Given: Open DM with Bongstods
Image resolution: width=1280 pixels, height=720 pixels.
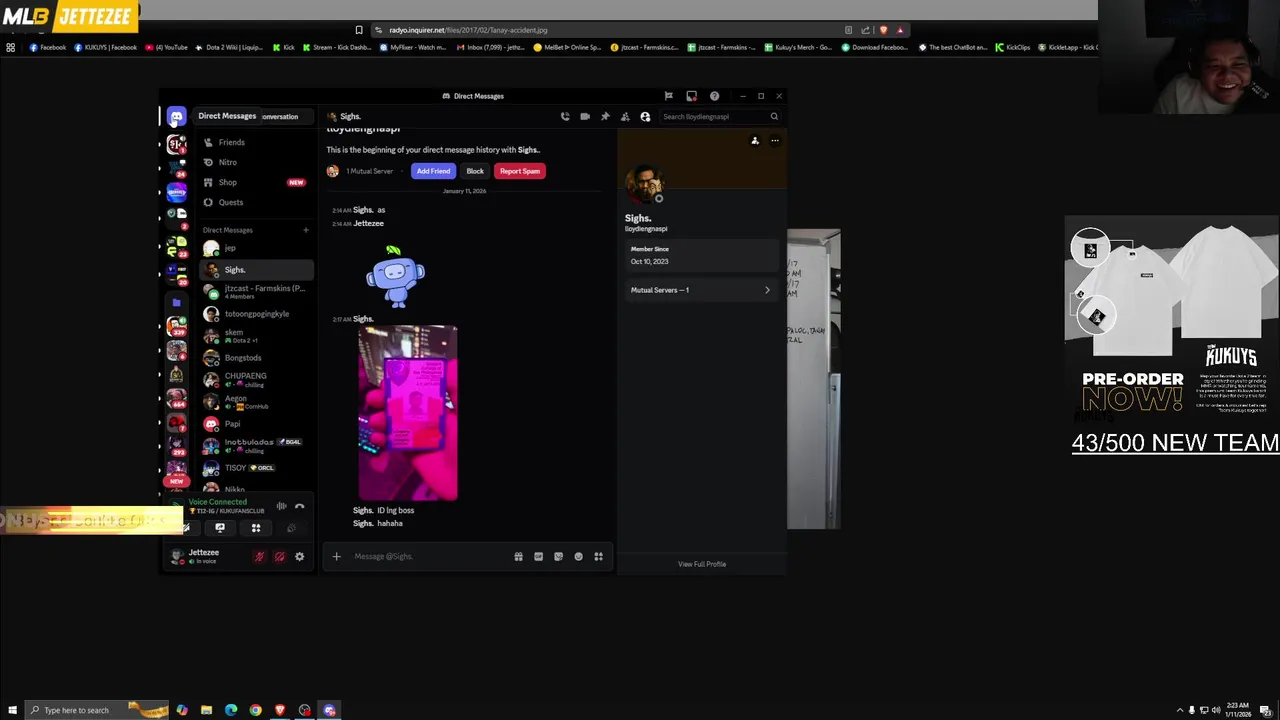Looking at the screenshot, I should click(x=257, y=358).
